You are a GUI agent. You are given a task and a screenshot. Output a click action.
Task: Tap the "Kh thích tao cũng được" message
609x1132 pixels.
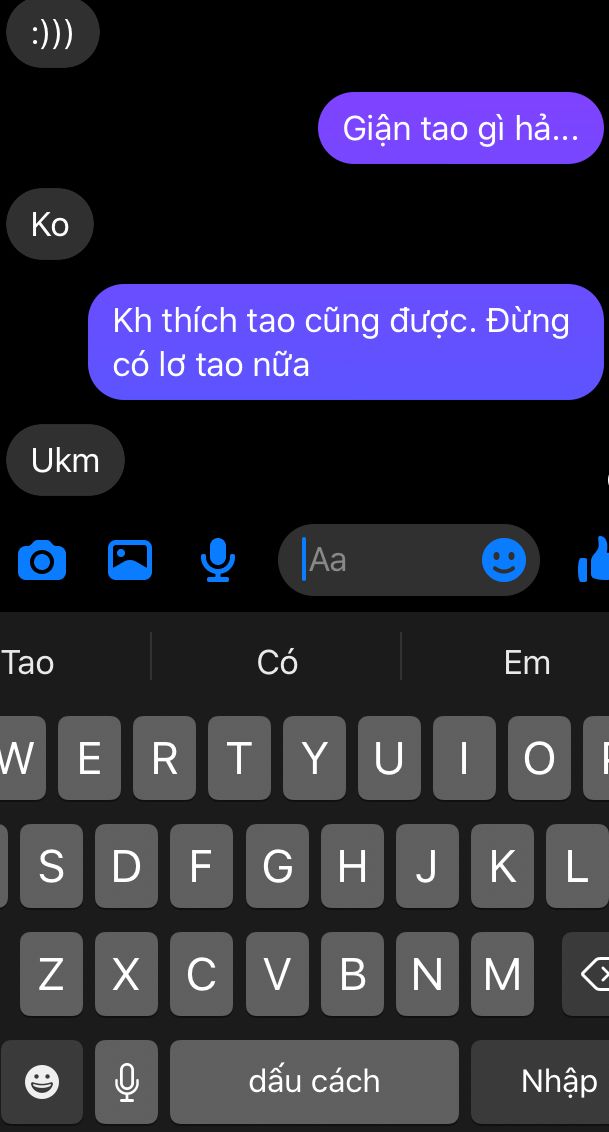pos(346,341)
